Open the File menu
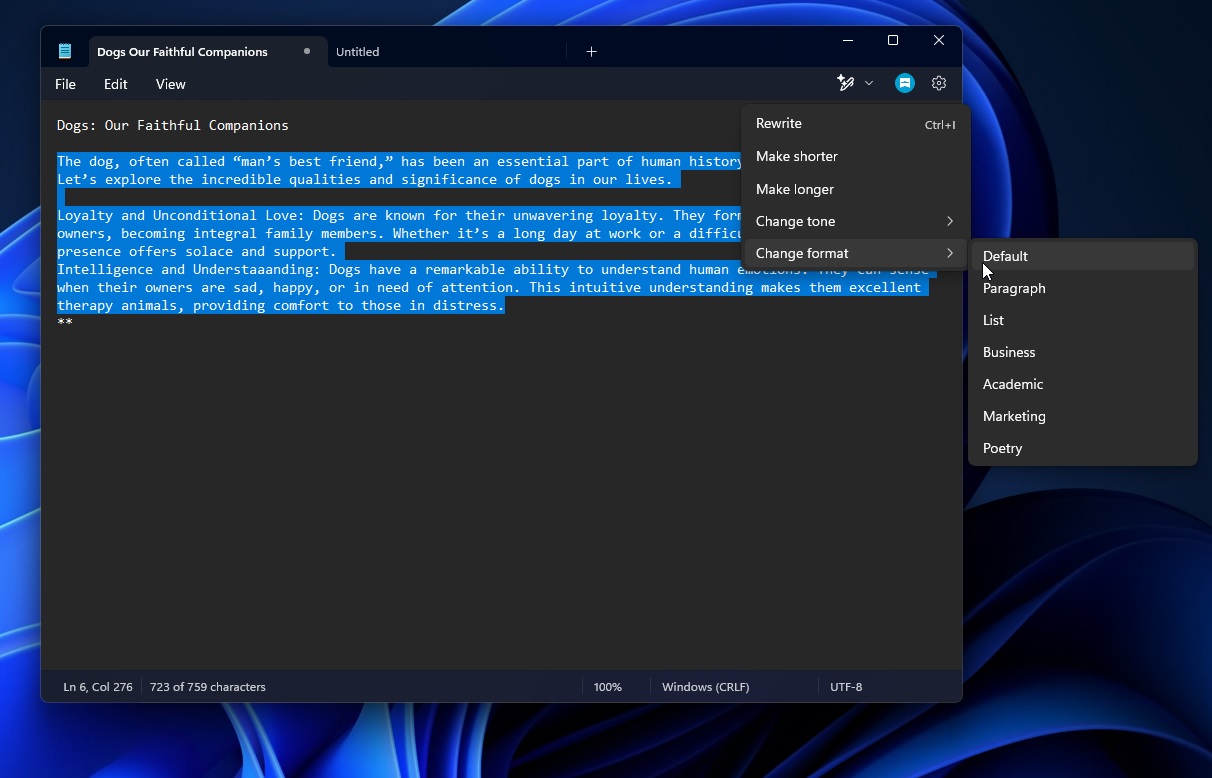Viewport: 1212px width, 778px height. click(x=65, y=84)
